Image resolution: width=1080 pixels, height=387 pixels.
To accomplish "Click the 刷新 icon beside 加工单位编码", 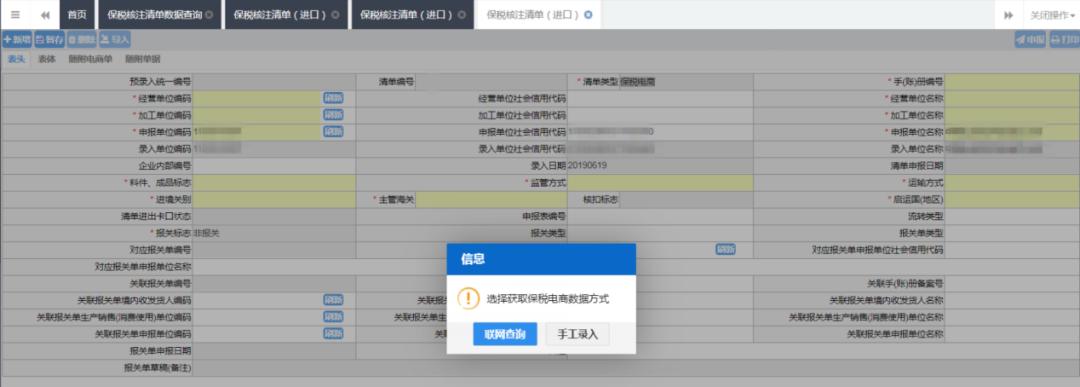I will 333,115.
